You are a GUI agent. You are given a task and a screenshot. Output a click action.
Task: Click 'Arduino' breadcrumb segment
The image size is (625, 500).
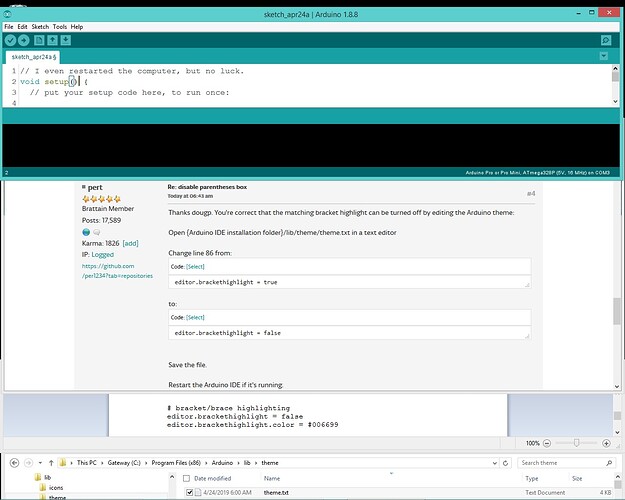(222, 463)
